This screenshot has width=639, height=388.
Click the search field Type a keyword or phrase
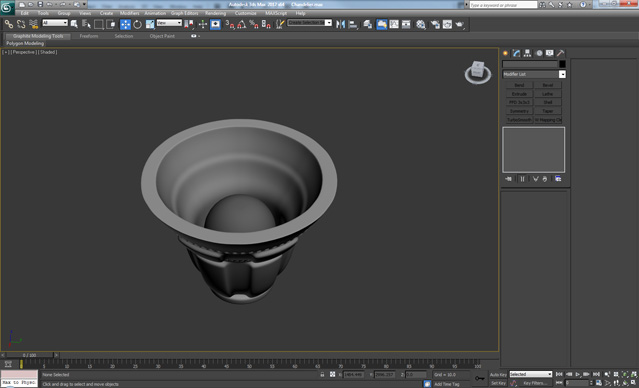(503, 4)
